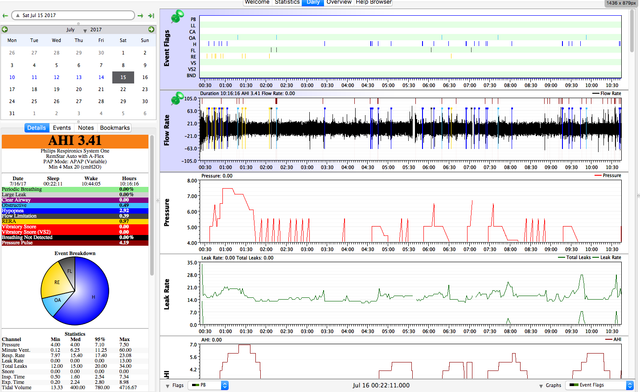Open the month dropdown arrow next to July
640x392 pixels.
[x=85, y=31]
